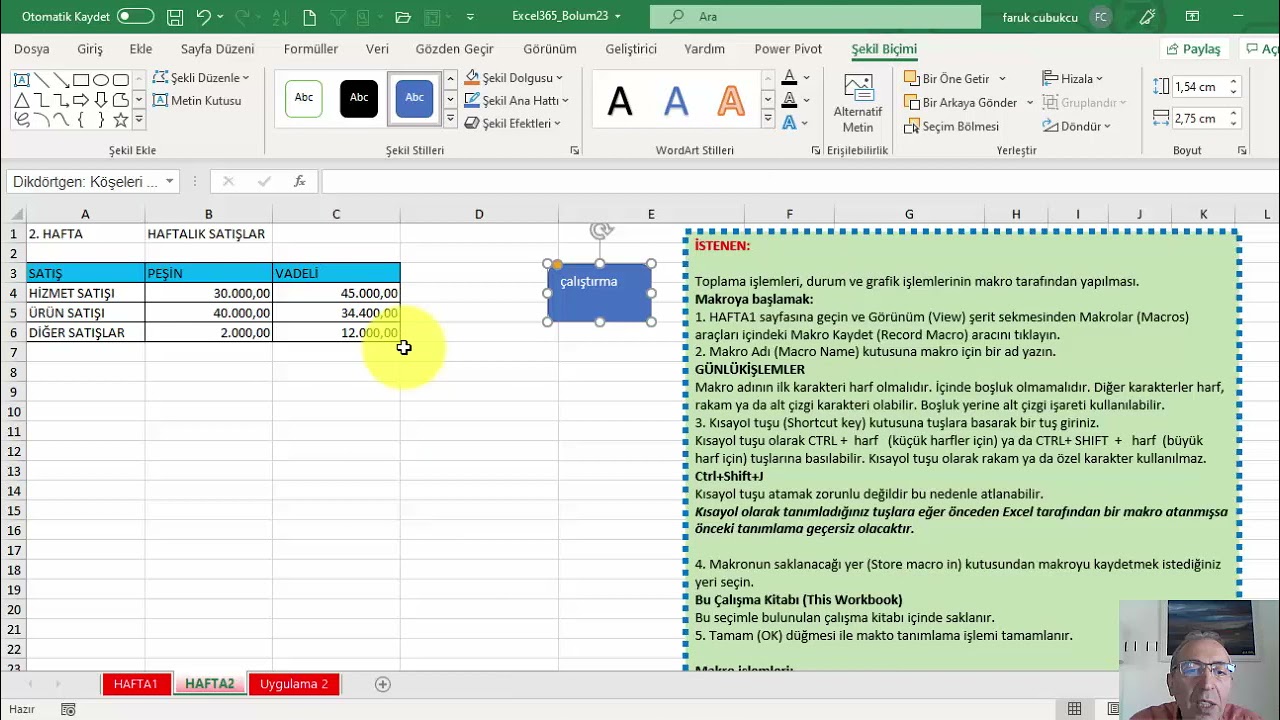1280x720 pixels.
Task: Select the freeform scribble shape
Action: [x=21, y=120]
